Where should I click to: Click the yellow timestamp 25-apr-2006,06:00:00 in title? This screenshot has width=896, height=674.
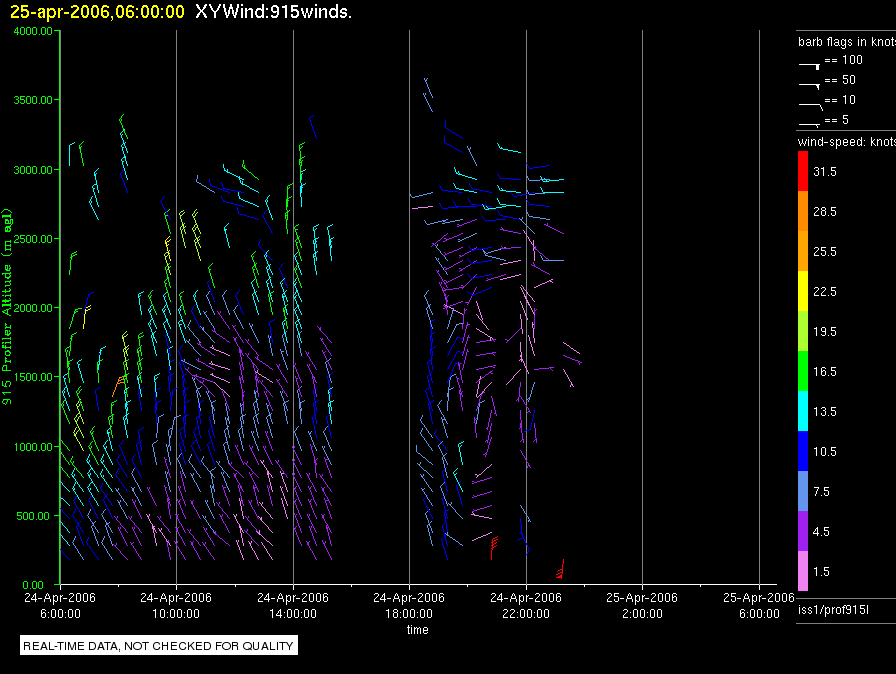(97, 12)
